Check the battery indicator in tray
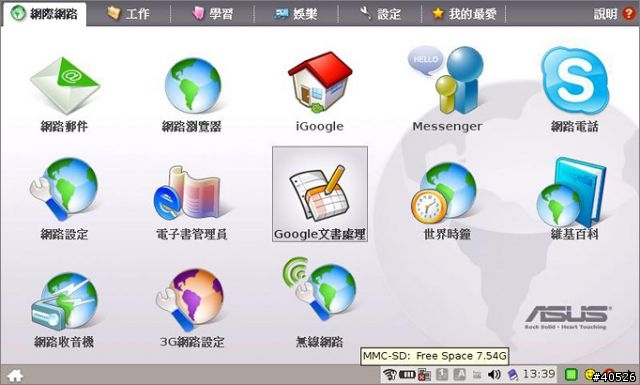The height and width of the screenshot is (385, 640). pos(407,374)
